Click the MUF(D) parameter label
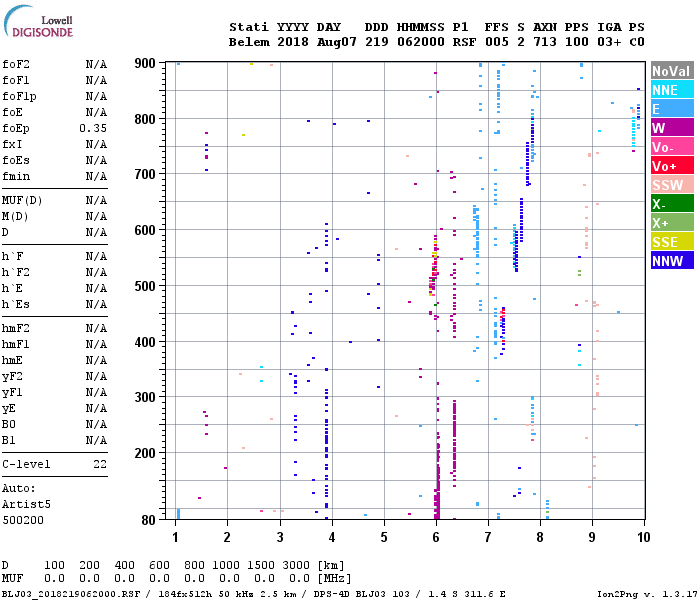 coord(22,200)
